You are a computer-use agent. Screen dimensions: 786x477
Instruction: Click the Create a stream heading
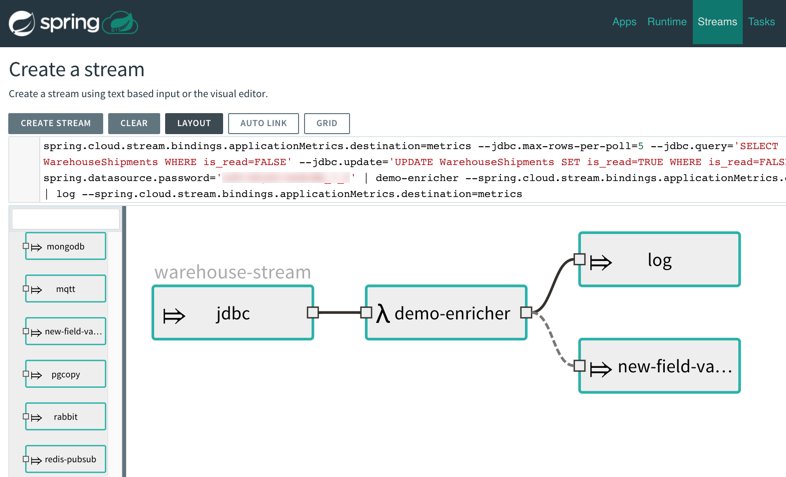(x=77, y=69)
